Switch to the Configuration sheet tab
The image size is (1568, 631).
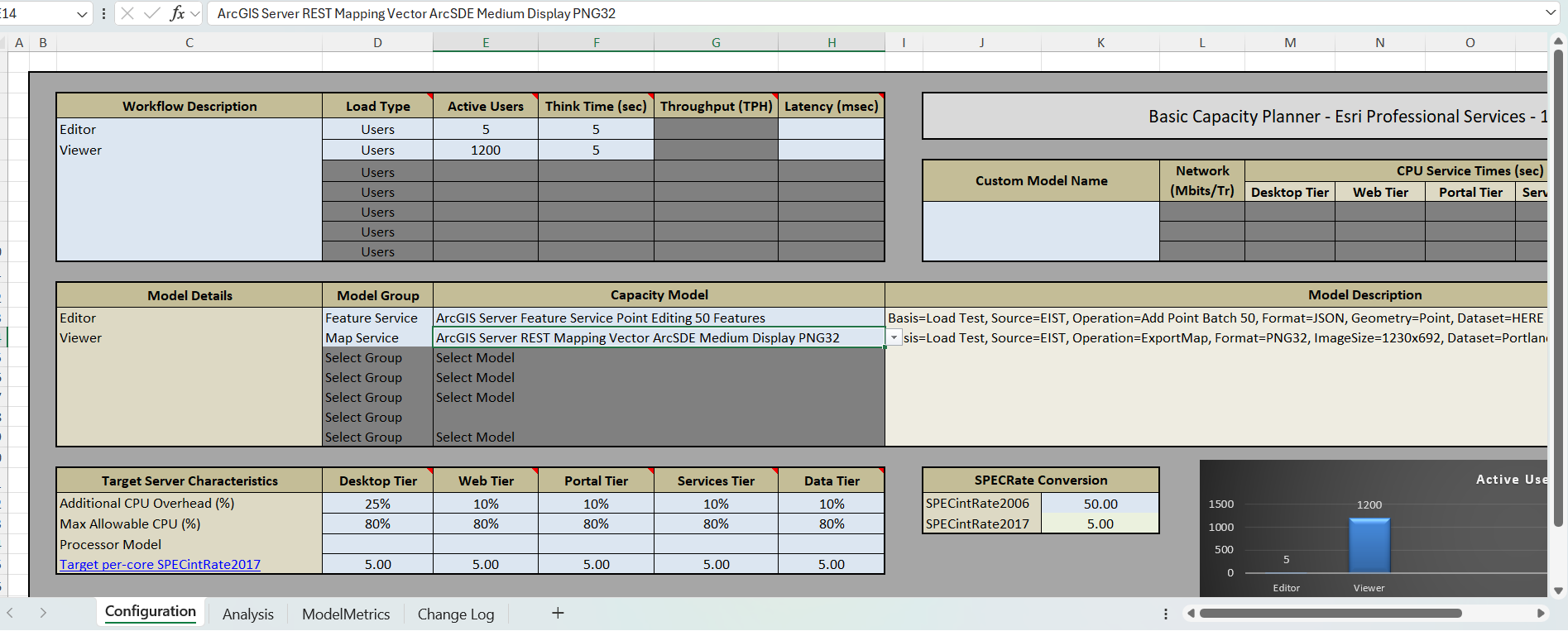pyautogui.click(x=151, y=612)
